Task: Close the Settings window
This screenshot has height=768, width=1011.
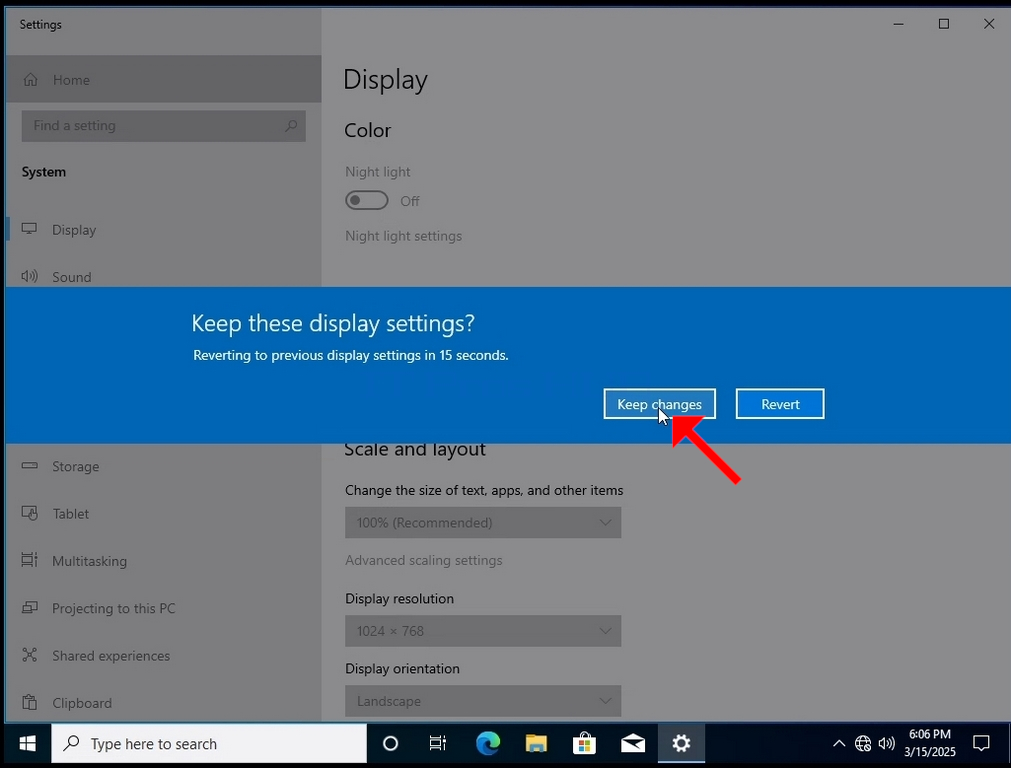Action: point(988,24)
